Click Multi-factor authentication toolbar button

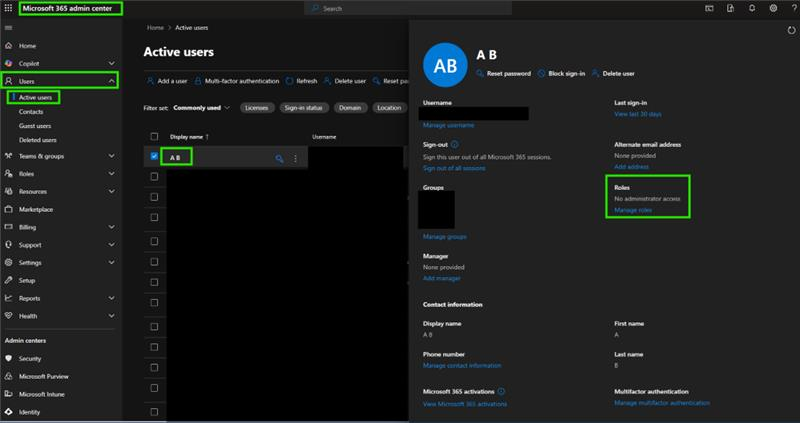pyautogui.click(x=237, y=81)
